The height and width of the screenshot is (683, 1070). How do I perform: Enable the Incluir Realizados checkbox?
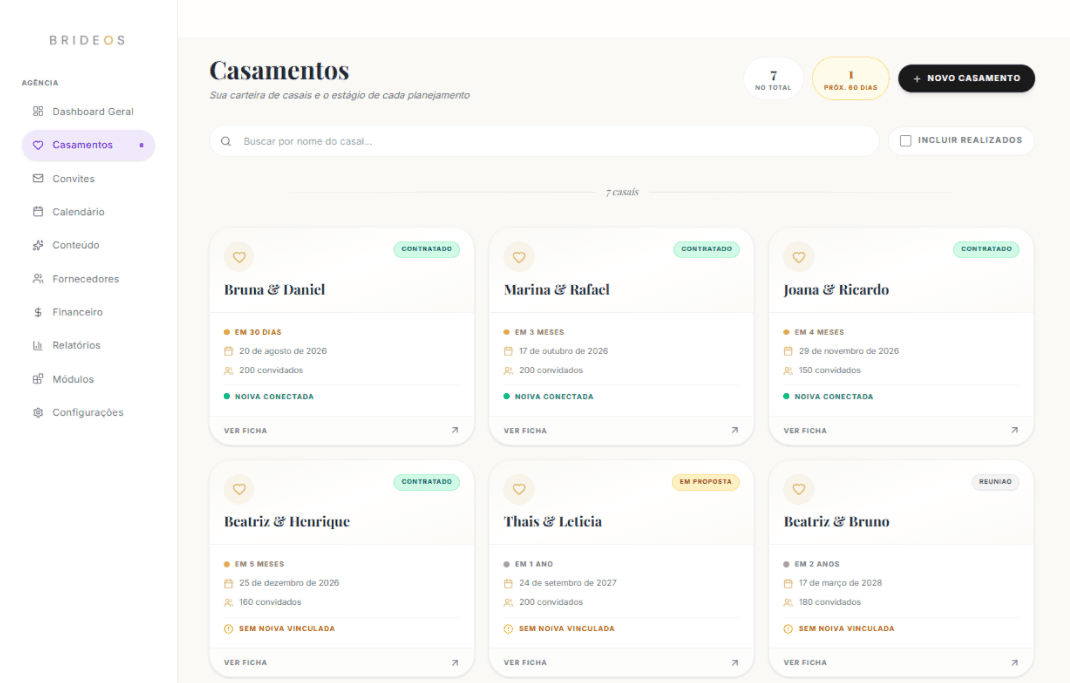[906, 141]
